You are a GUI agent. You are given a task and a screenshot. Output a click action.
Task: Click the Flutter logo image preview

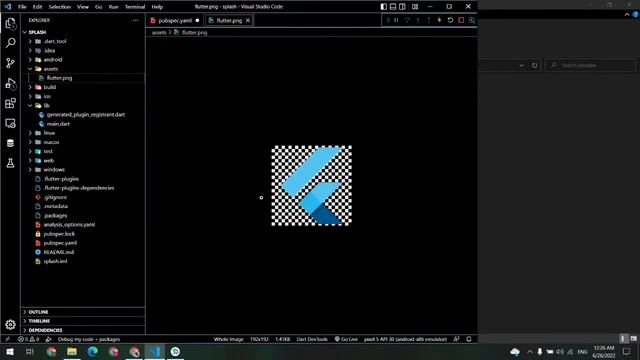(x=311, y=185)
